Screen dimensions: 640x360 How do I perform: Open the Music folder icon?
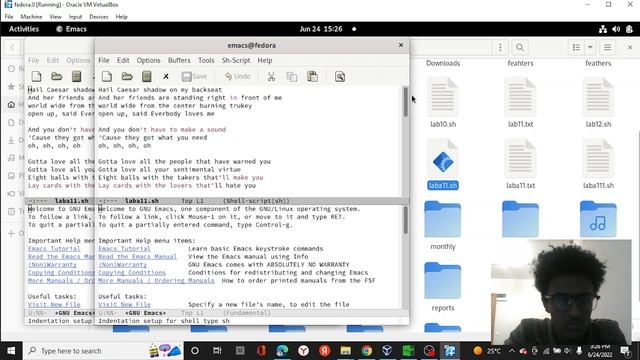[598, 219]
